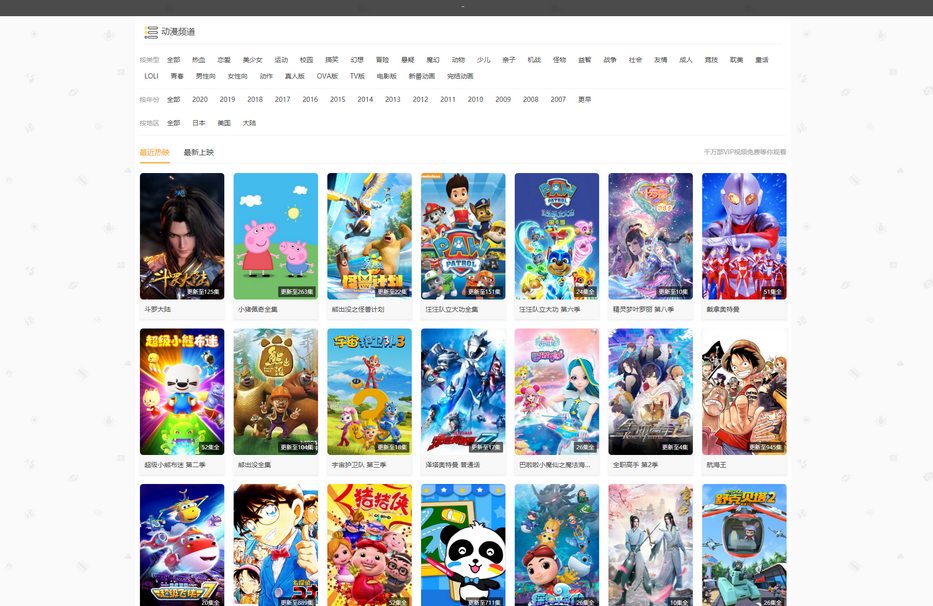Filter anime by year 2015
Image resolution: width=933 pixels, height=606 pixels.
[x=337, y=99]
